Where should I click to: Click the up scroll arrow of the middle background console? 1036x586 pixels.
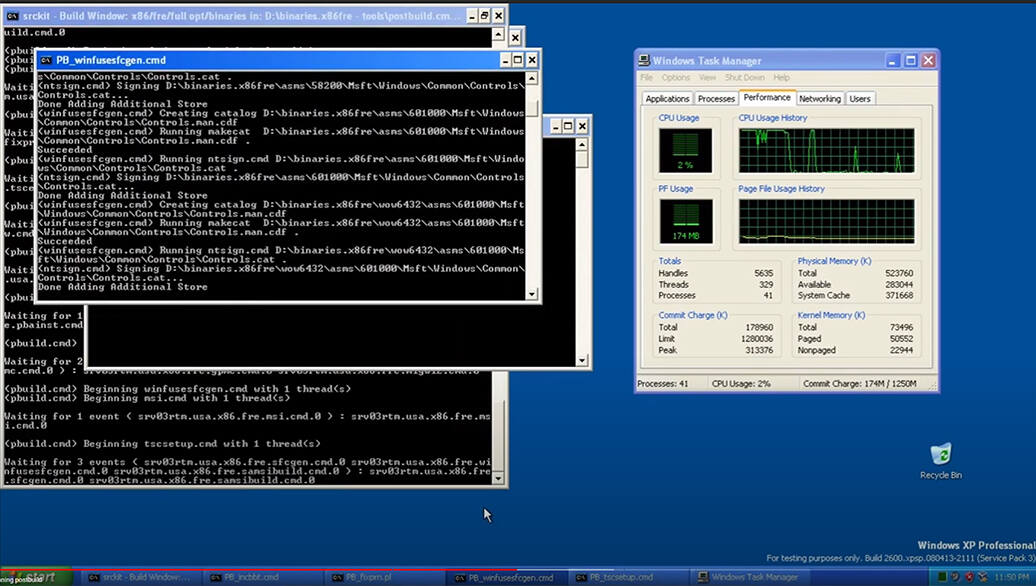[x=582, y=145]
